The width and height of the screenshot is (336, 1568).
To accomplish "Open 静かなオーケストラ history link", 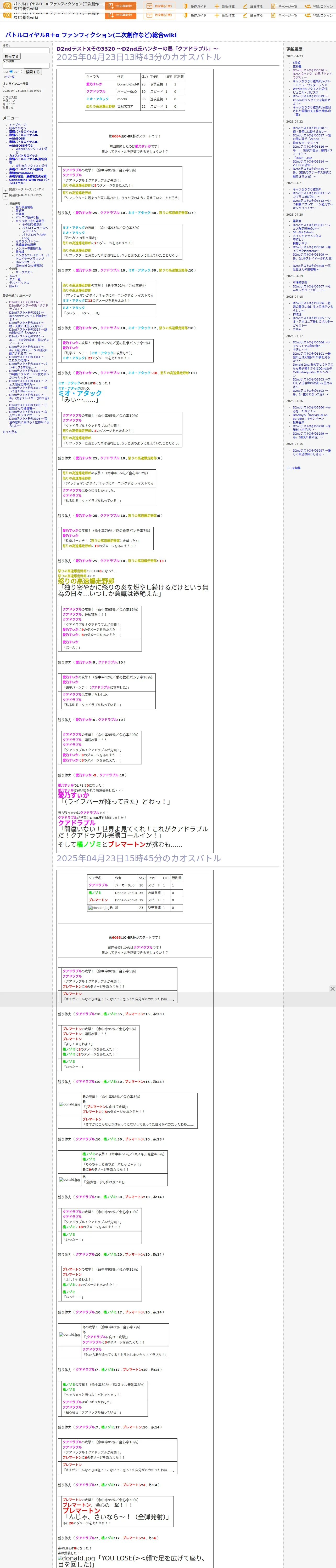I will [x=305, y=143].
